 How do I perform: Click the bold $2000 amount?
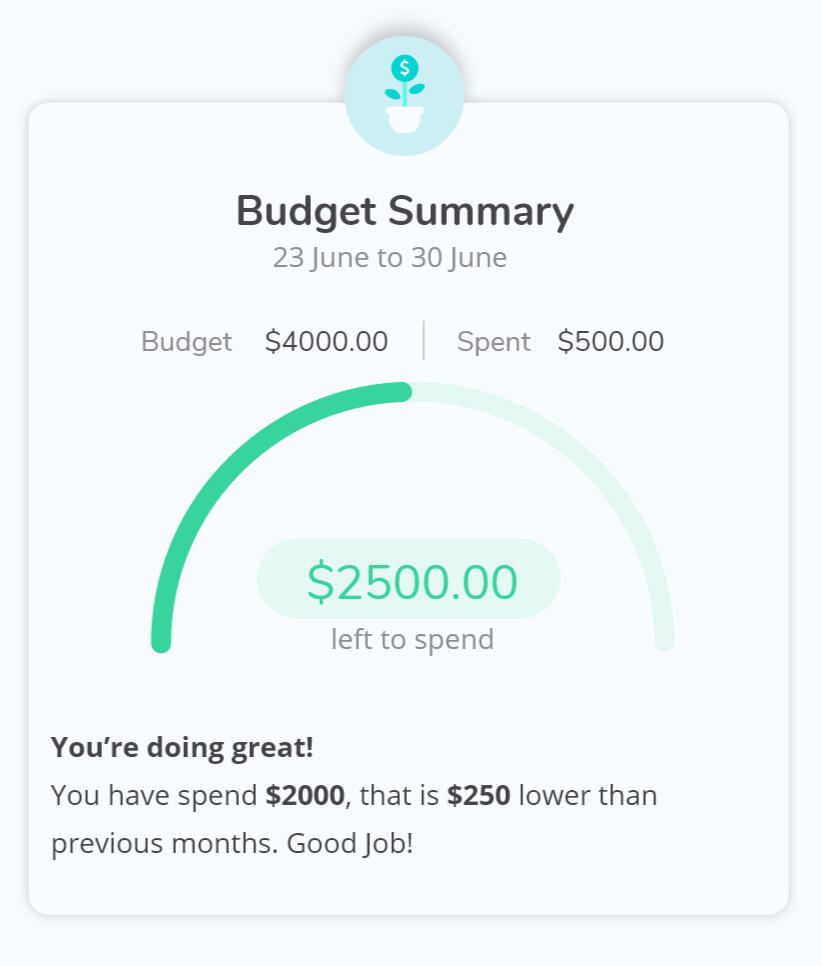(305, 796)
